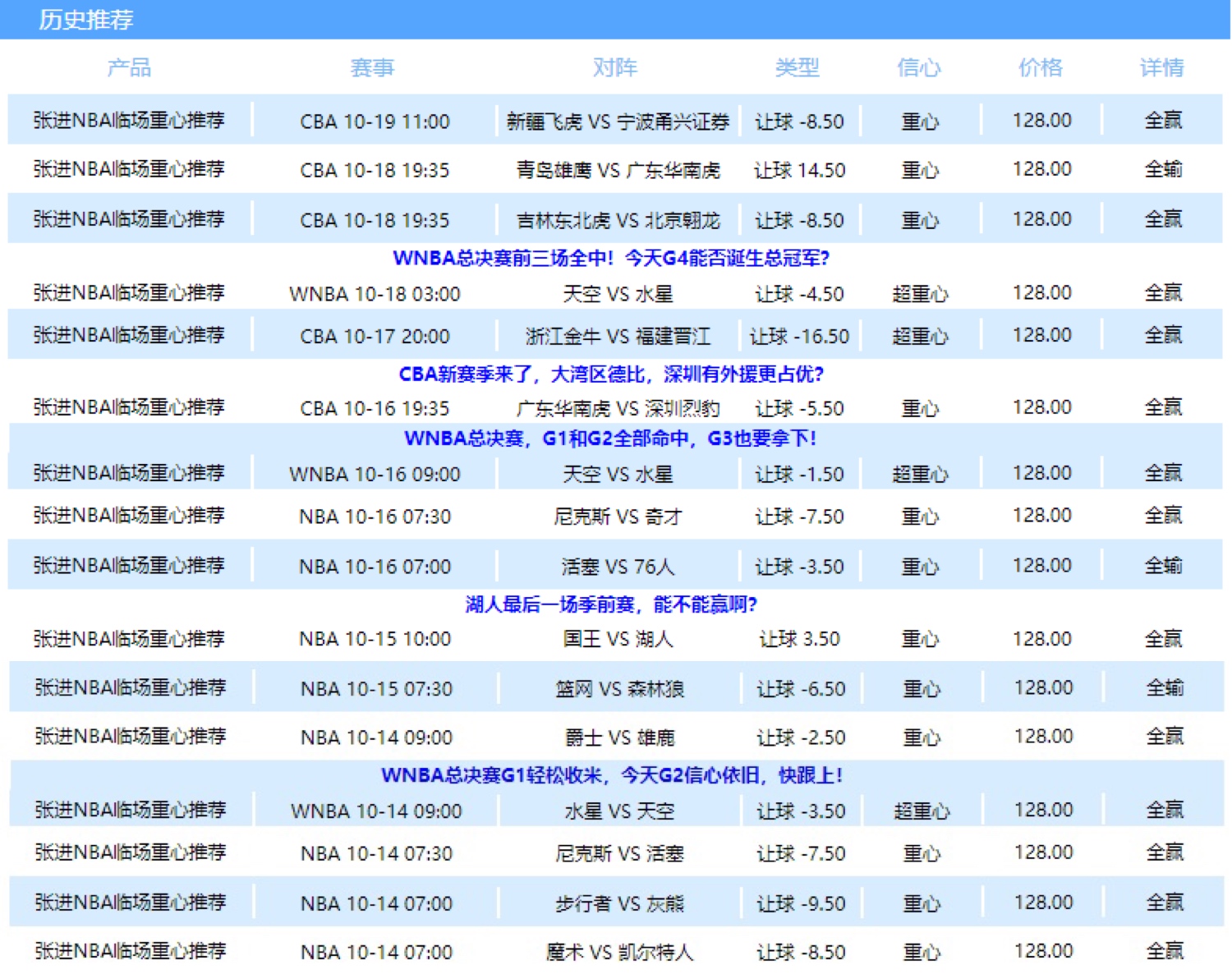Click price 128.00 for 步行者 VS 灰熊
The width and height of the screenshot is (1232, 974).
(x=1043, y=903)
